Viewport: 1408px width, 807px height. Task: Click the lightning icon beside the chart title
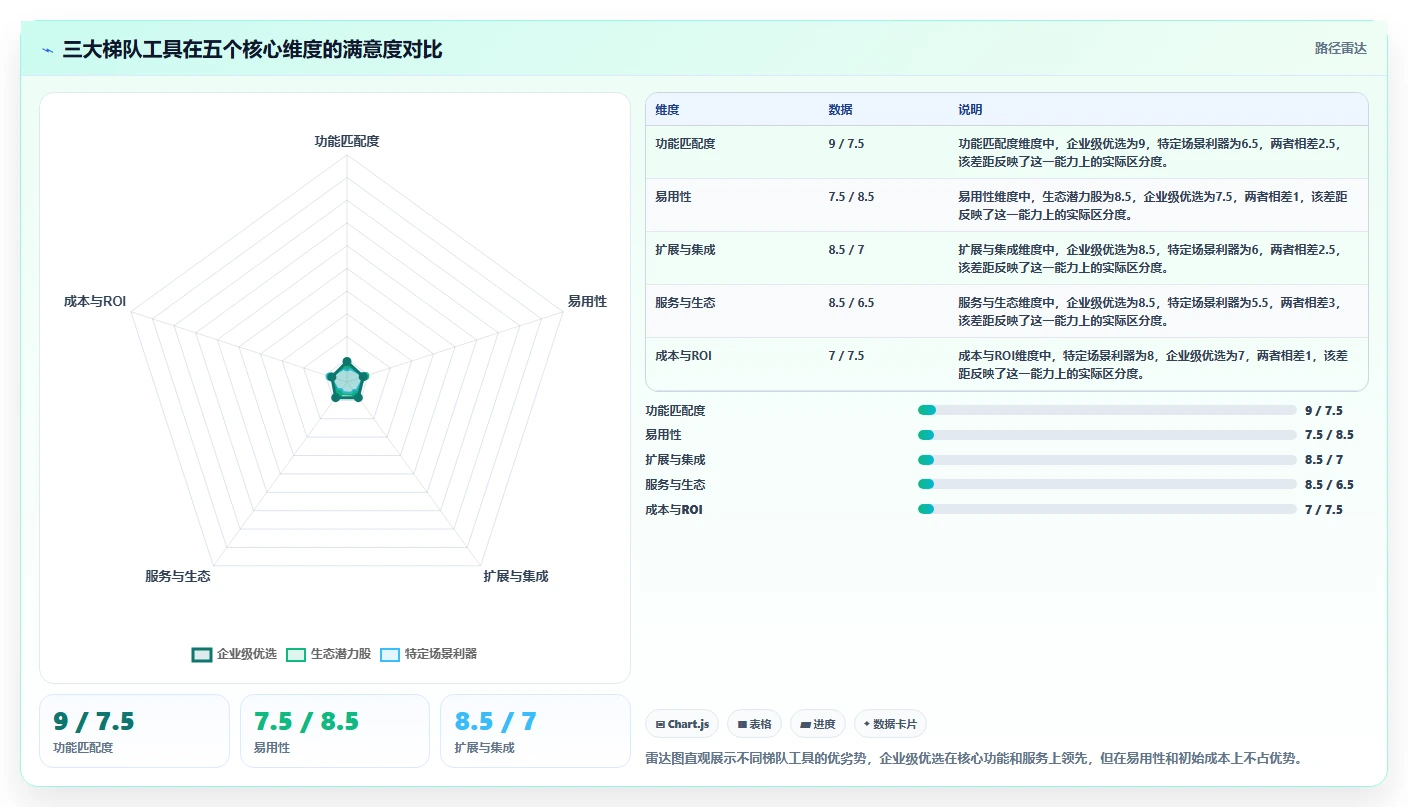[48, 50]
